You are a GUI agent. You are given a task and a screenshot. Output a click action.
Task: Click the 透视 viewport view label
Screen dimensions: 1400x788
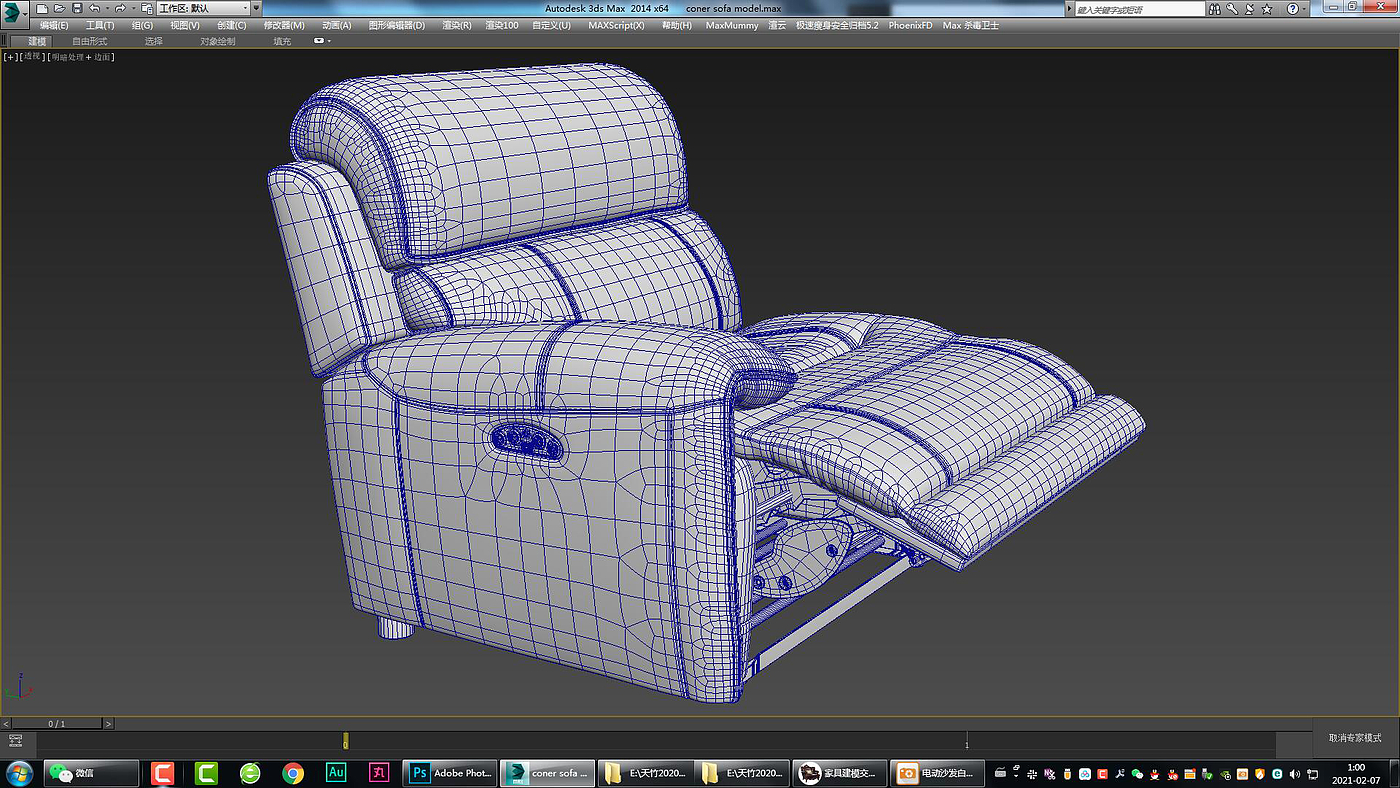click(x=33, y=57)
